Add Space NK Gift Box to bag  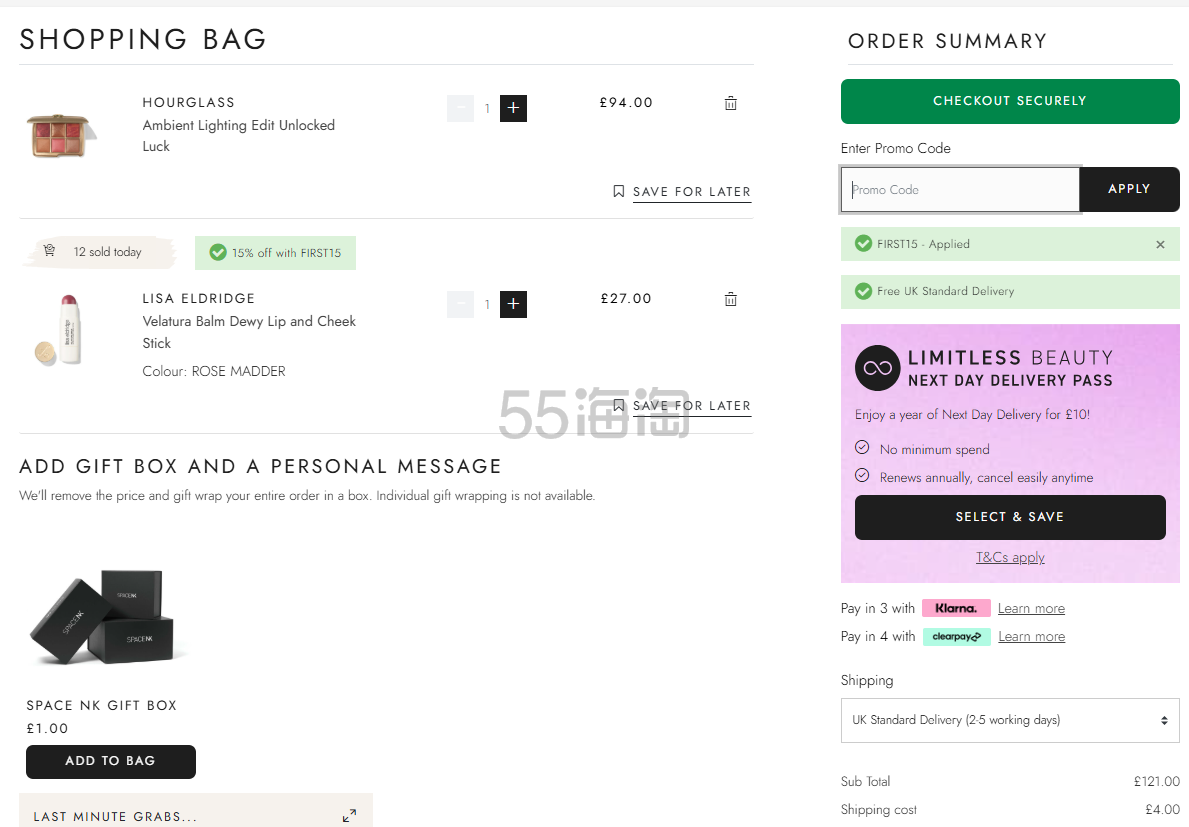tap(111, 761)
